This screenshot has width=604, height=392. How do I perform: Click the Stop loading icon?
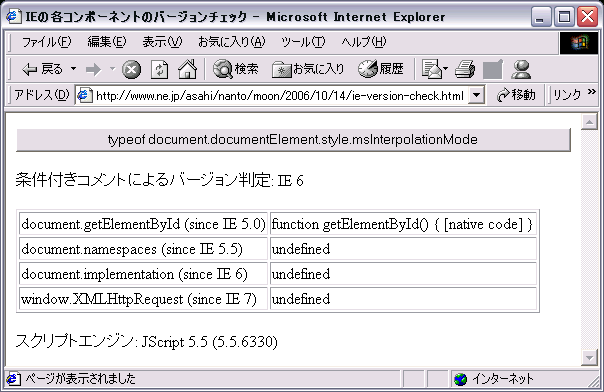(x=131, y=70)
